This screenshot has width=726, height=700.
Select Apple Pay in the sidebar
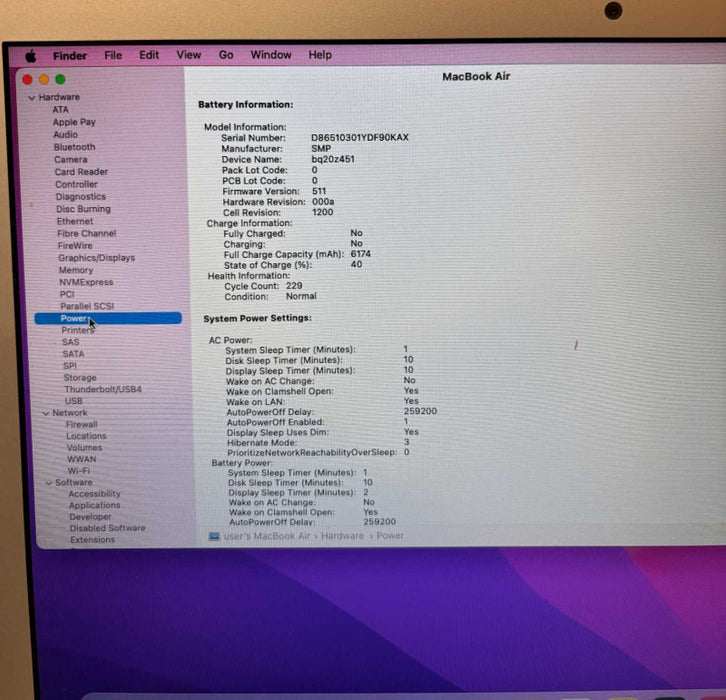coord(74,122)
